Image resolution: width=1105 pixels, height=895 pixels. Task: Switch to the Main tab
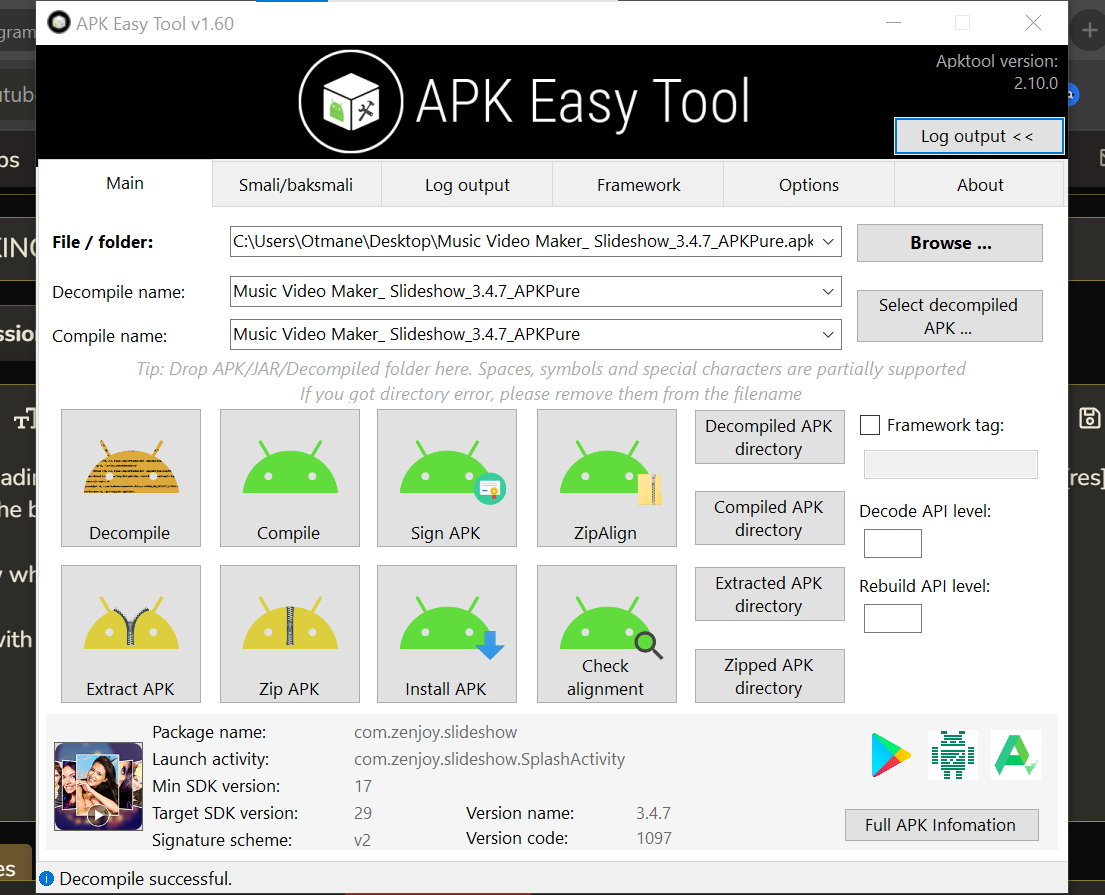point(125,183)
